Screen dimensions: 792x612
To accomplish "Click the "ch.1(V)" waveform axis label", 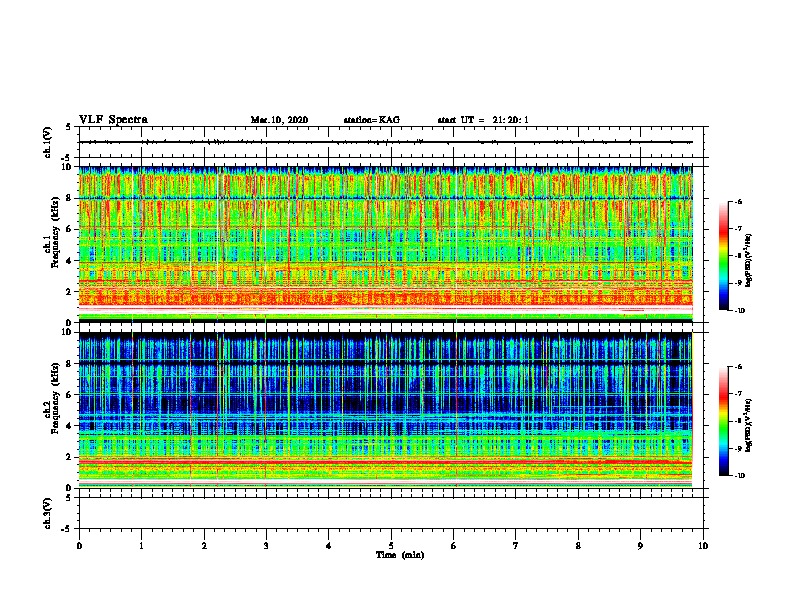I will pos(48,142).
